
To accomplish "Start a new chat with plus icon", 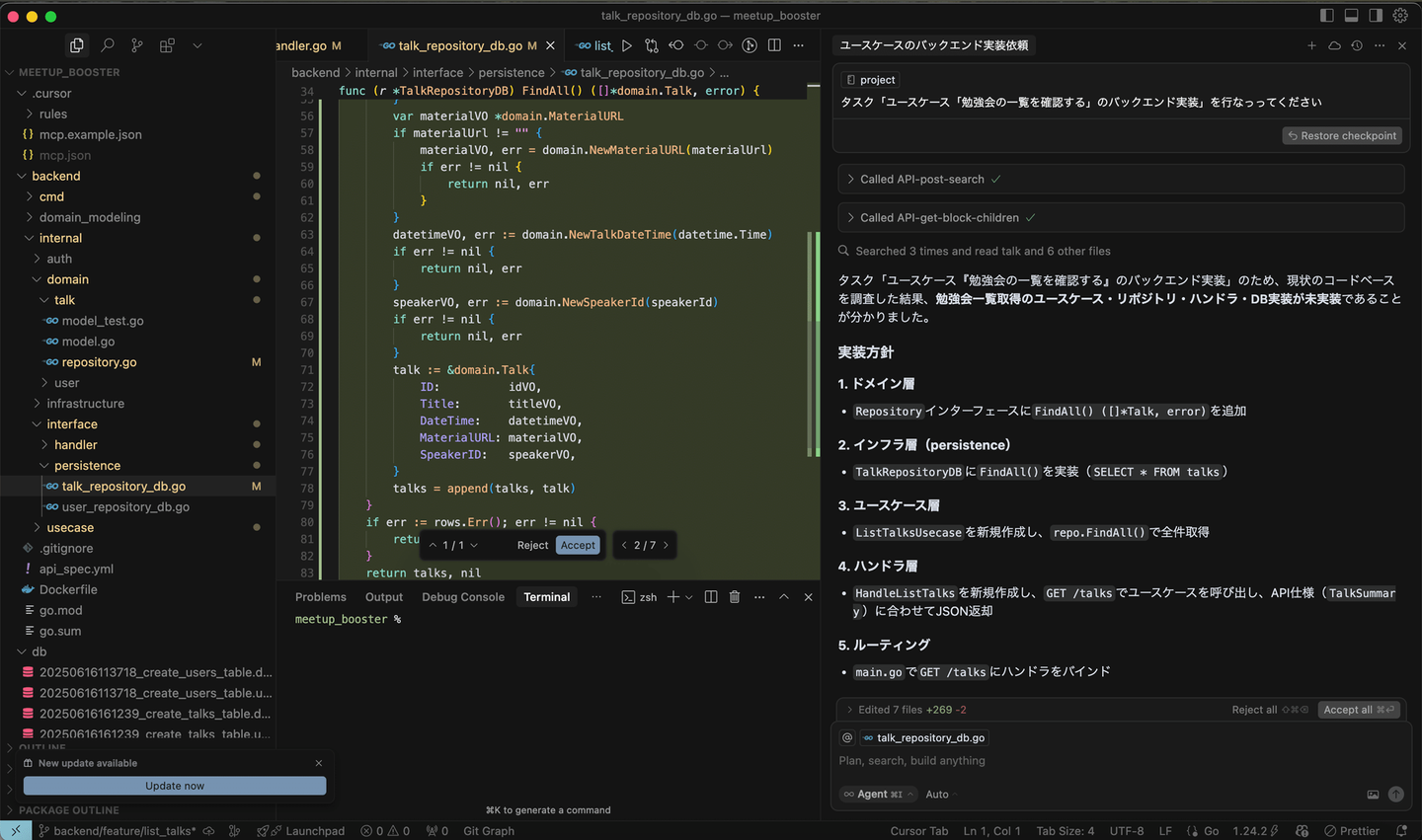I will tap(1311, 45).
